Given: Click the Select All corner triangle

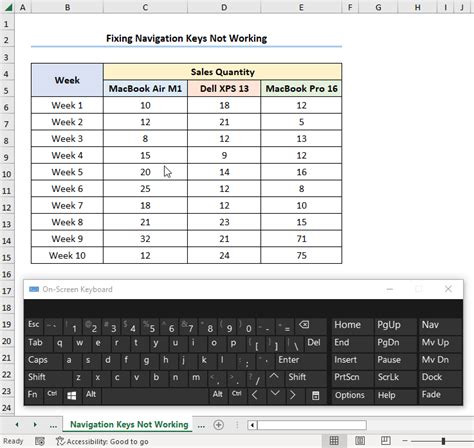Looking at the screenshot, I should (x=8, y=7).
